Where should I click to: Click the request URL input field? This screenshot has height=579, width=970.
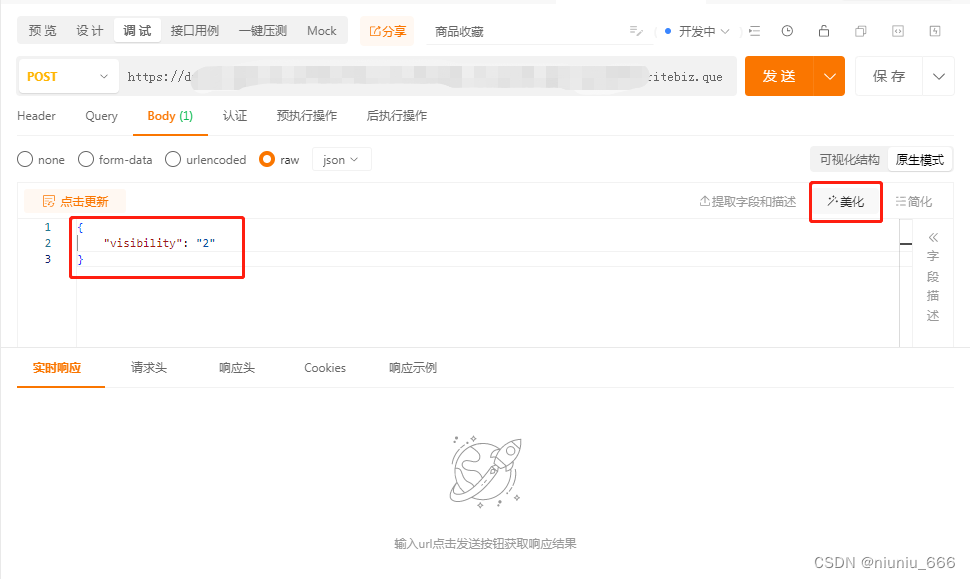click(427, 76)
